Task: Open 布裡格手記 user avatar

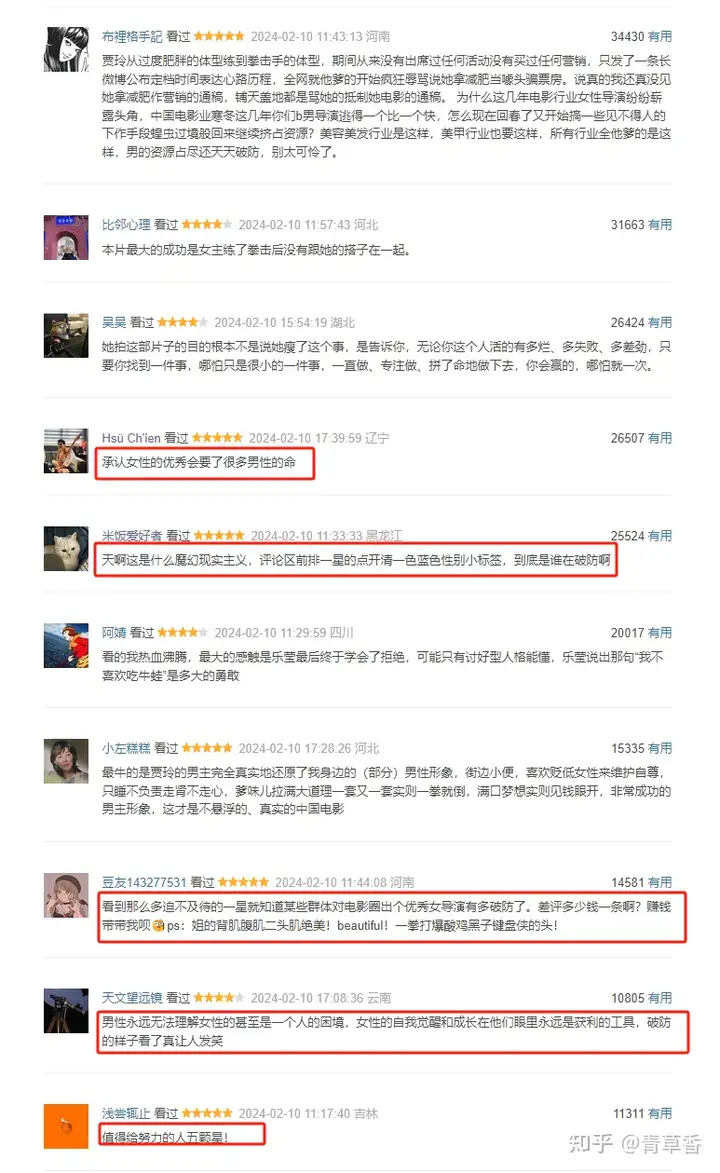Action: pyautogui.click(x=67, y=49)
